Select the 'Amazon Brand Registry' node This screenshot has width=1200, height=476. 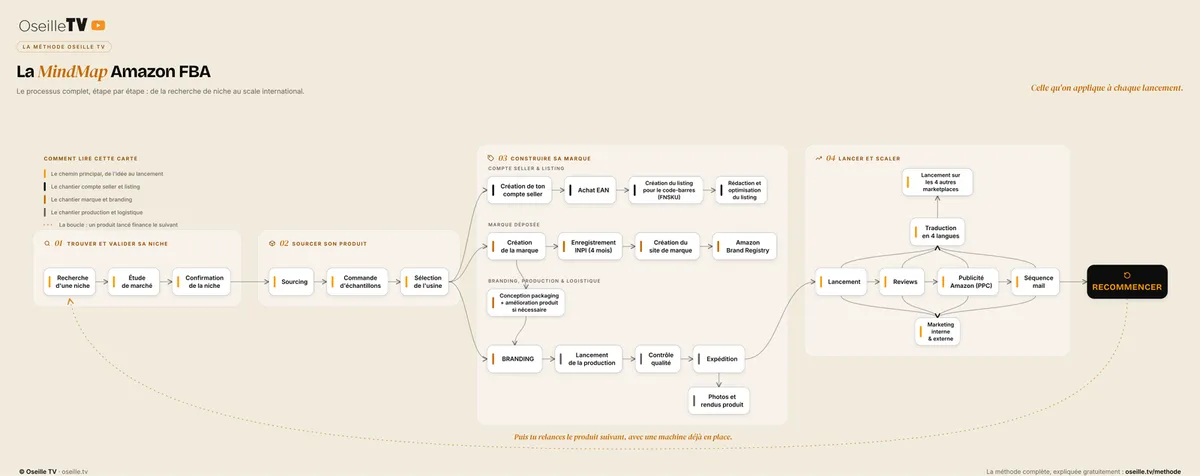tap(744, 247)
